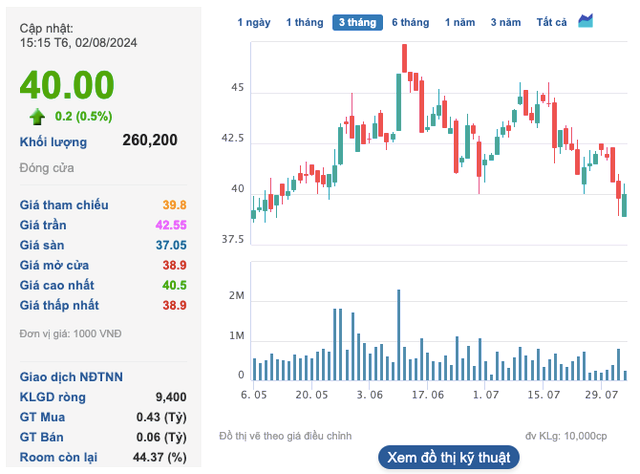Select the active 3 tháng tab
This screenshot has width=640, height=474.
357,22
